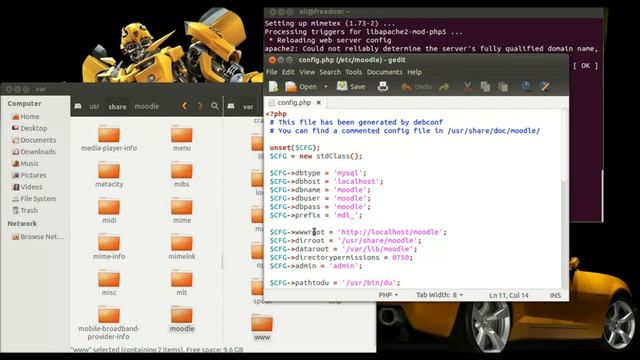Expand the Open recent files dropdown arrow

[x=326, y=87]
